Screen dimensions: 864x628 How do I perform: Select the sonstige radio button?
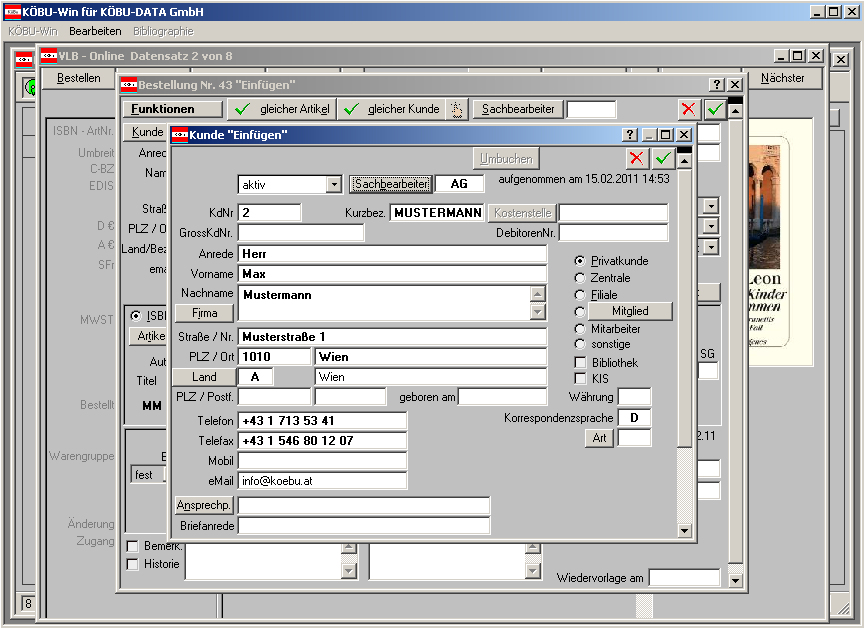tap(580, 344)
